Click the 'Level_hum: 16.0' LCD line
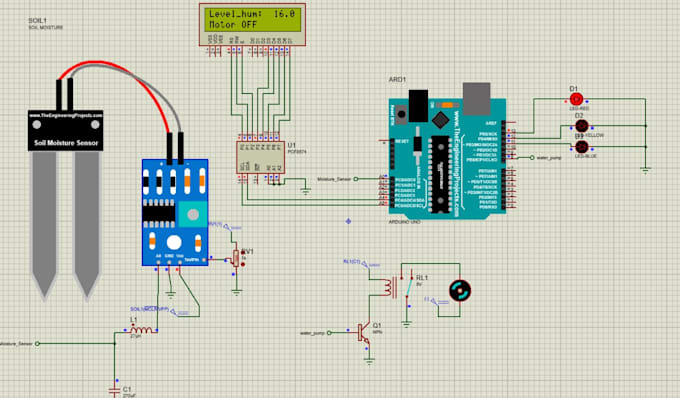680x398 pixels. (x=252, y=14)
